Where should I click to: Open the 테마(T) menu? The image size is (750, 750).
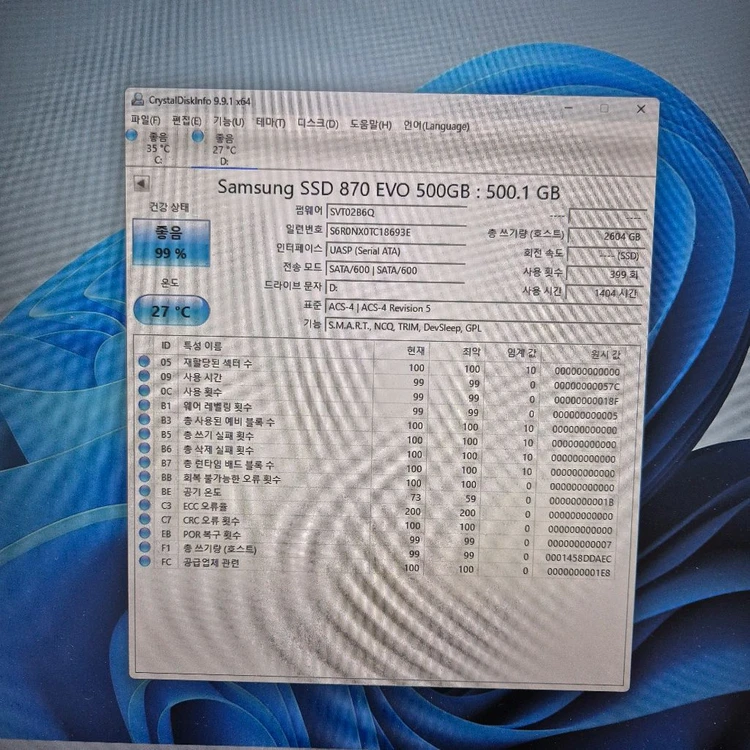coord(271,122)
